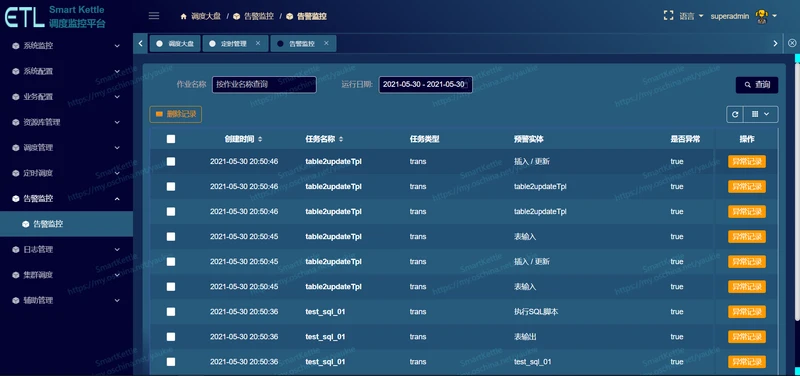The height and width of the screenshot is (376, 800).
Task: Click the 执行SQL脚本 cell
Action: pyautogui.click(x=536, y=312)
